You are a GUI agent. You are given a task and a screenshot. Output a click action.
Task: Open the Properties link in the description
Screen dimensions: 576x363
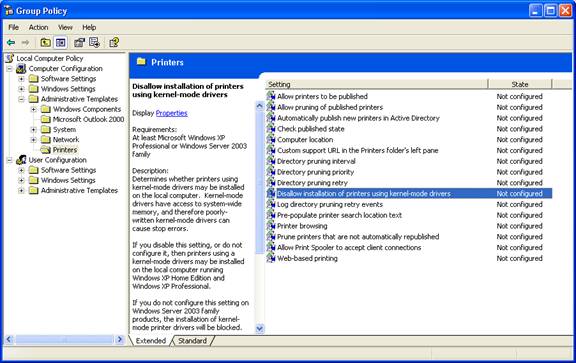click(172, 113)
